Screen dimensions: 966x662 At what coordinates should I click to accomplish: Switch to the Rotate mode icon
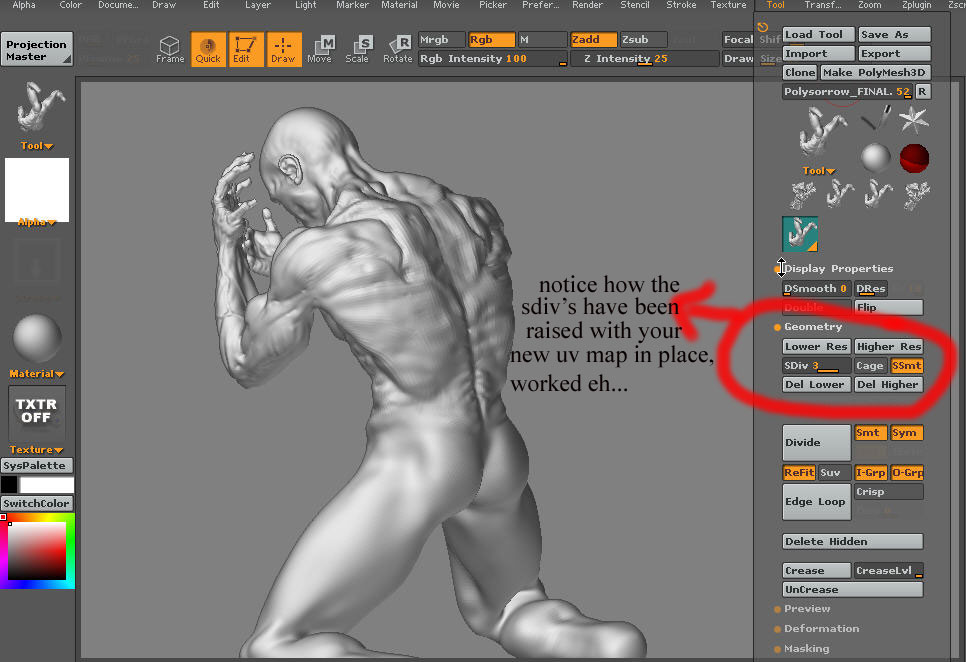click(397, 49)
